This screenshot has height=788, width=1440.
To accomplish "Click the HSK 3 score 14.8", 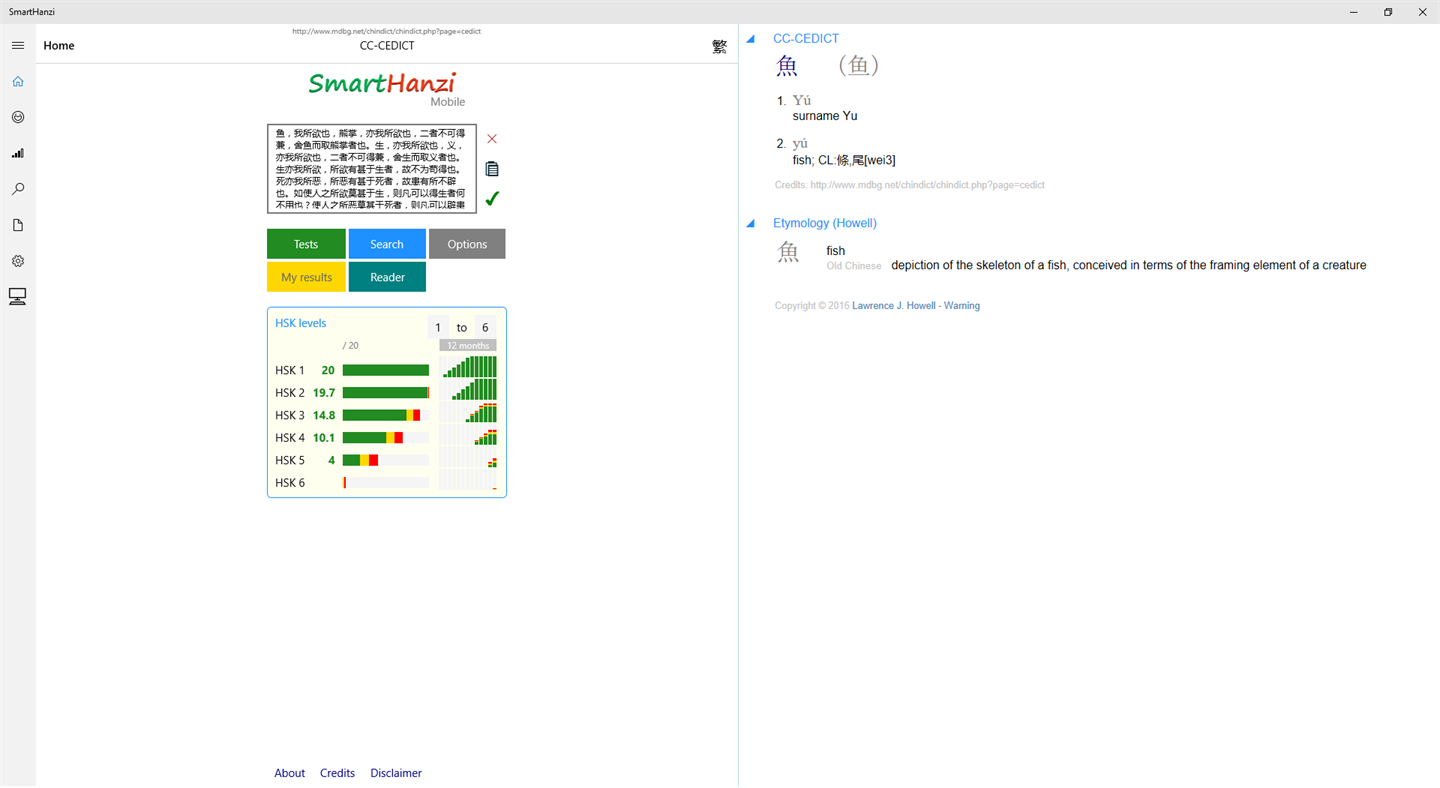I will [x=324, y=415].
